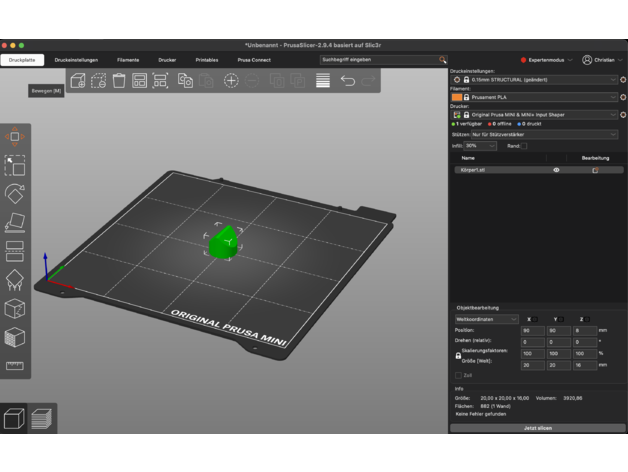Click the Position X input field

click(533, 331)
